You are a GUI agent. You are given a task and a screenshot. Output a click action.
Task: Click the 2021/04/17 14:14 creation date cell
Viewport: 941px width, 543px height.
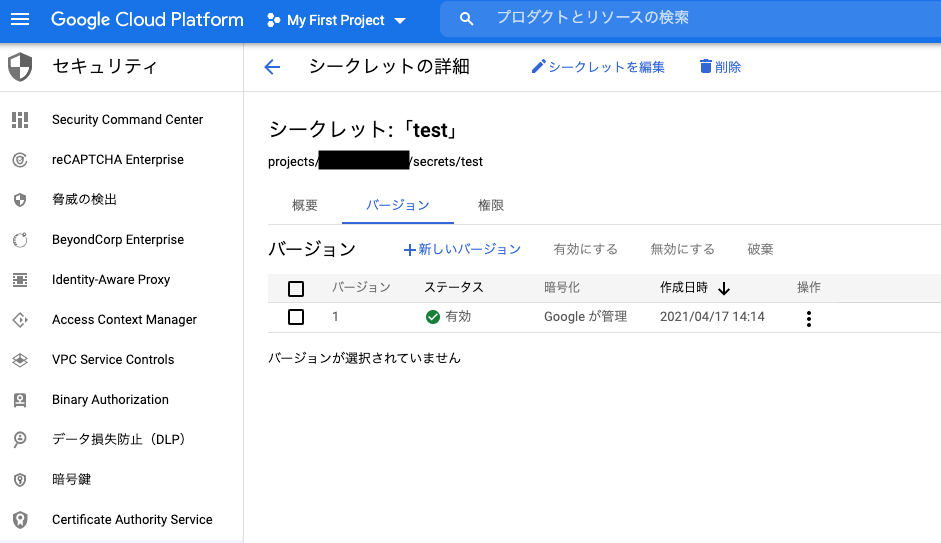pos(712,317)
